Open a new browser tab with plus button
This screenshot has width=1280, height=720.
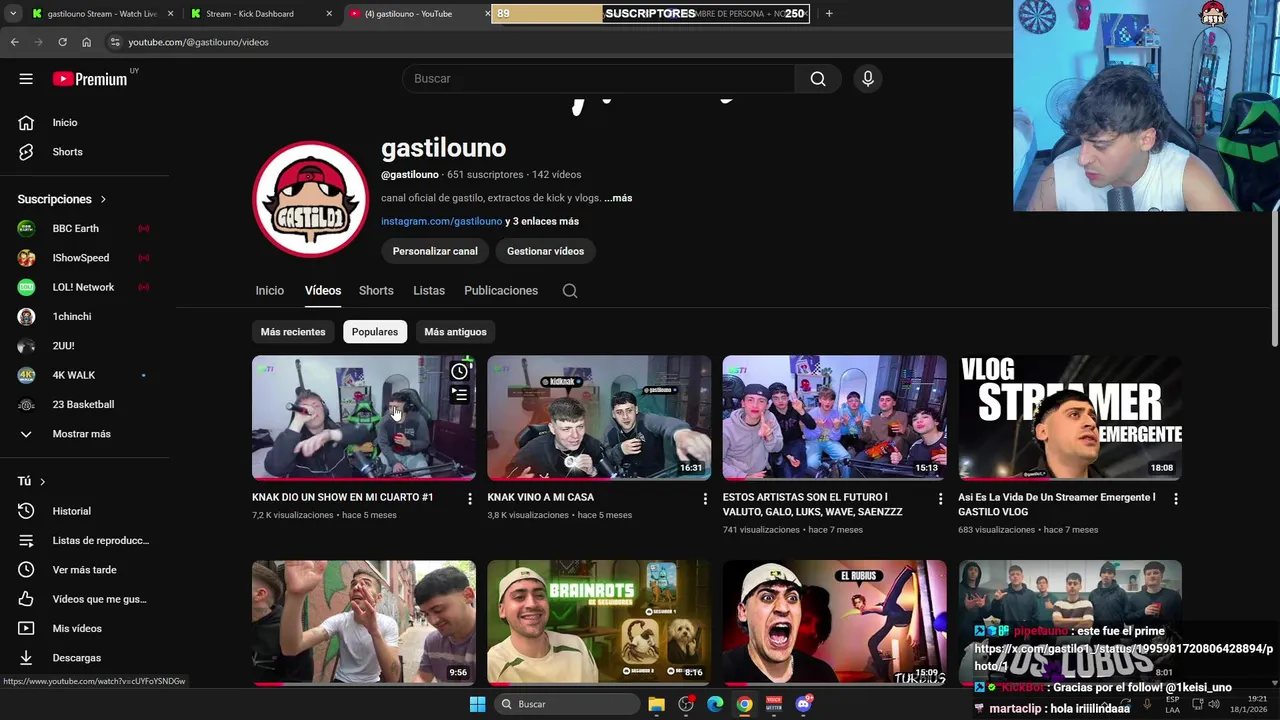(x=829, y=14)
